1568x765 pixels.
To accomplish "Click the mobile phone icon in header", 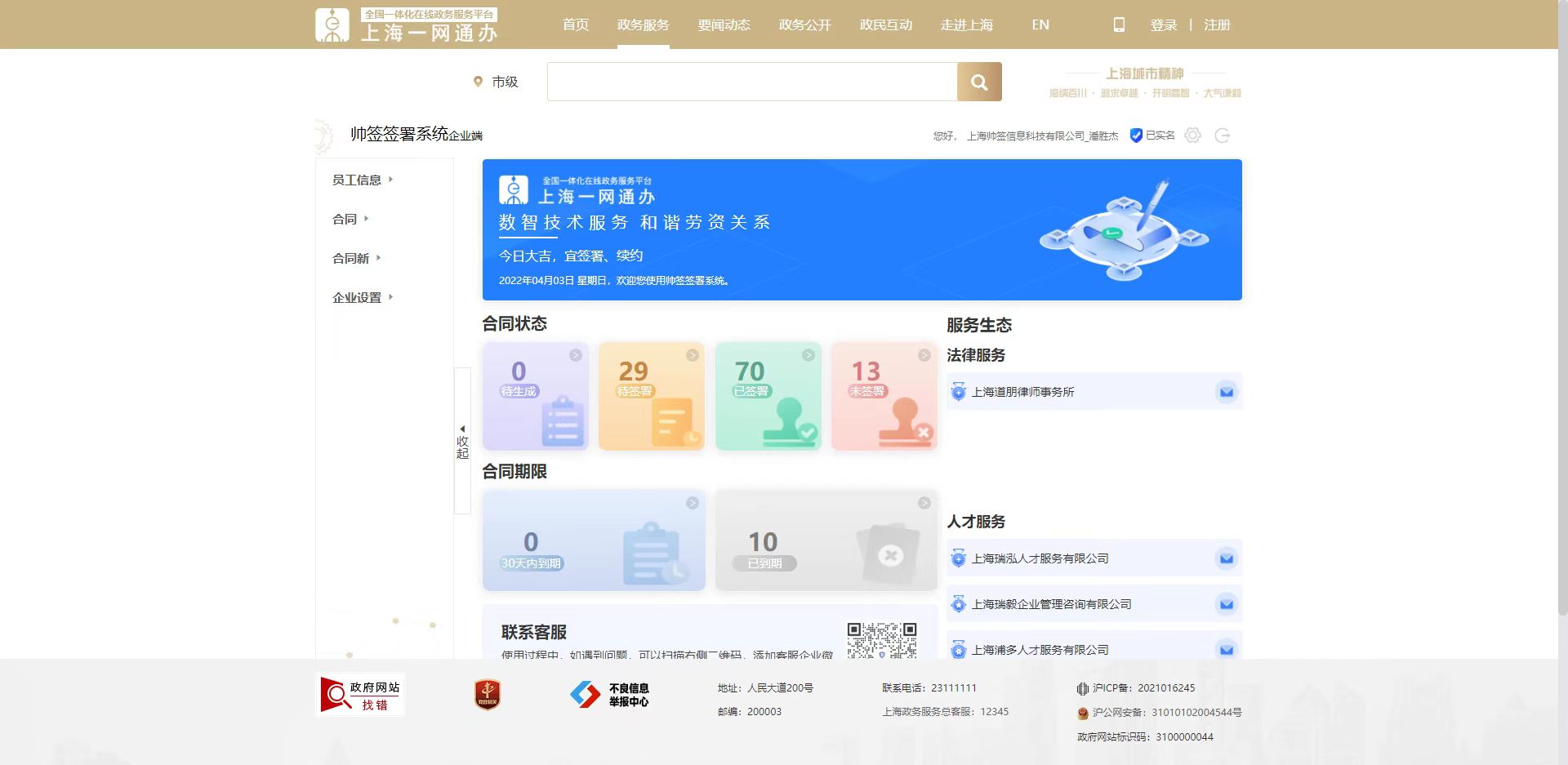I will [1119, 24].
